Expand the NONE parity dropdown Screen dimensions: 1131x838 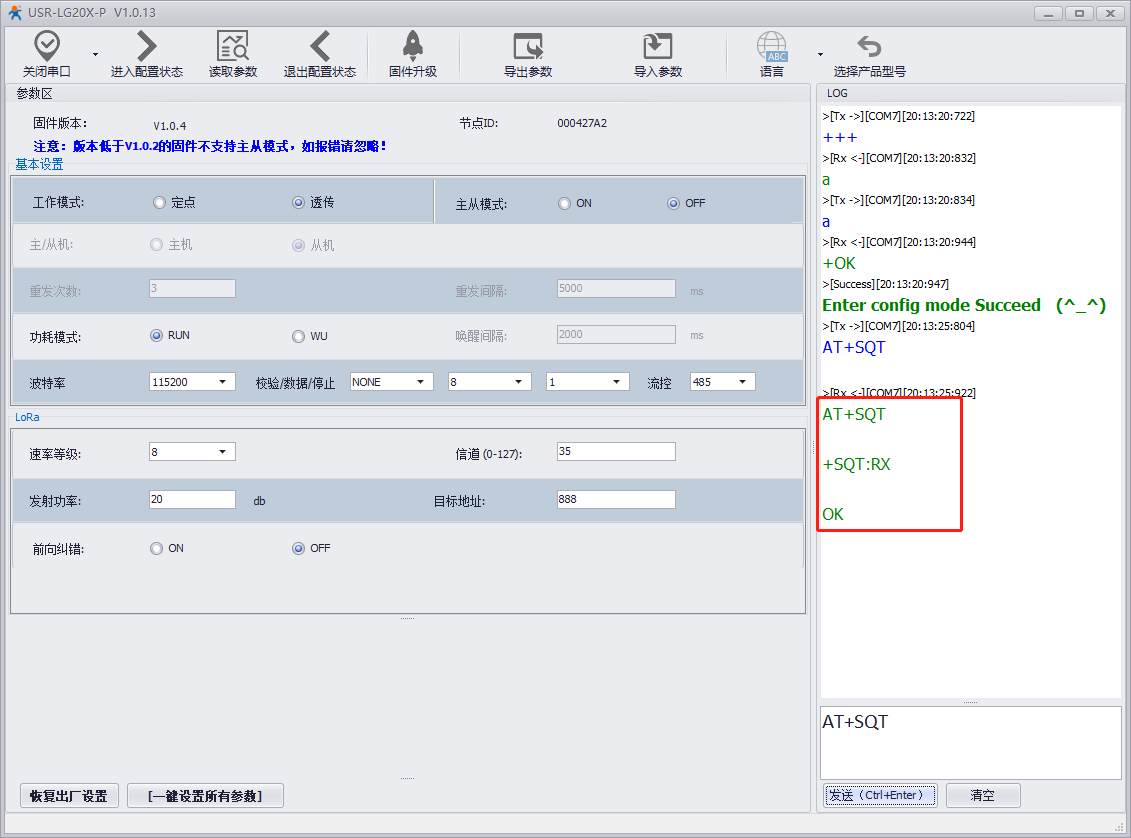[x=391, y=382]
